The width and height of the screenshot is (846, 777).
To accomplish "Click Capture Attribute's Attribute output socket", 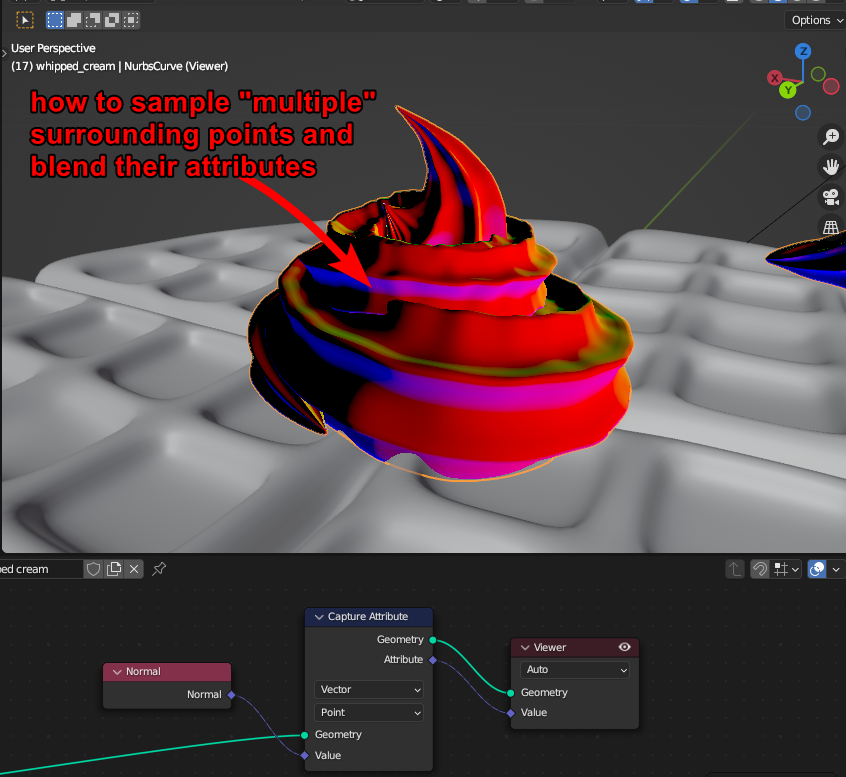I will coord(433,660).
